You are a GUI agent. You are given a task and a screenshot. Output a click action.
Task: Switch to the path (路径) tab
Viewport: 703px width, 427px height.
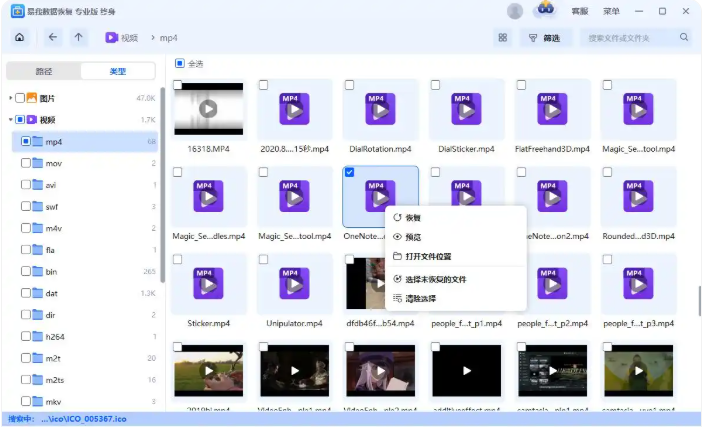44,71
